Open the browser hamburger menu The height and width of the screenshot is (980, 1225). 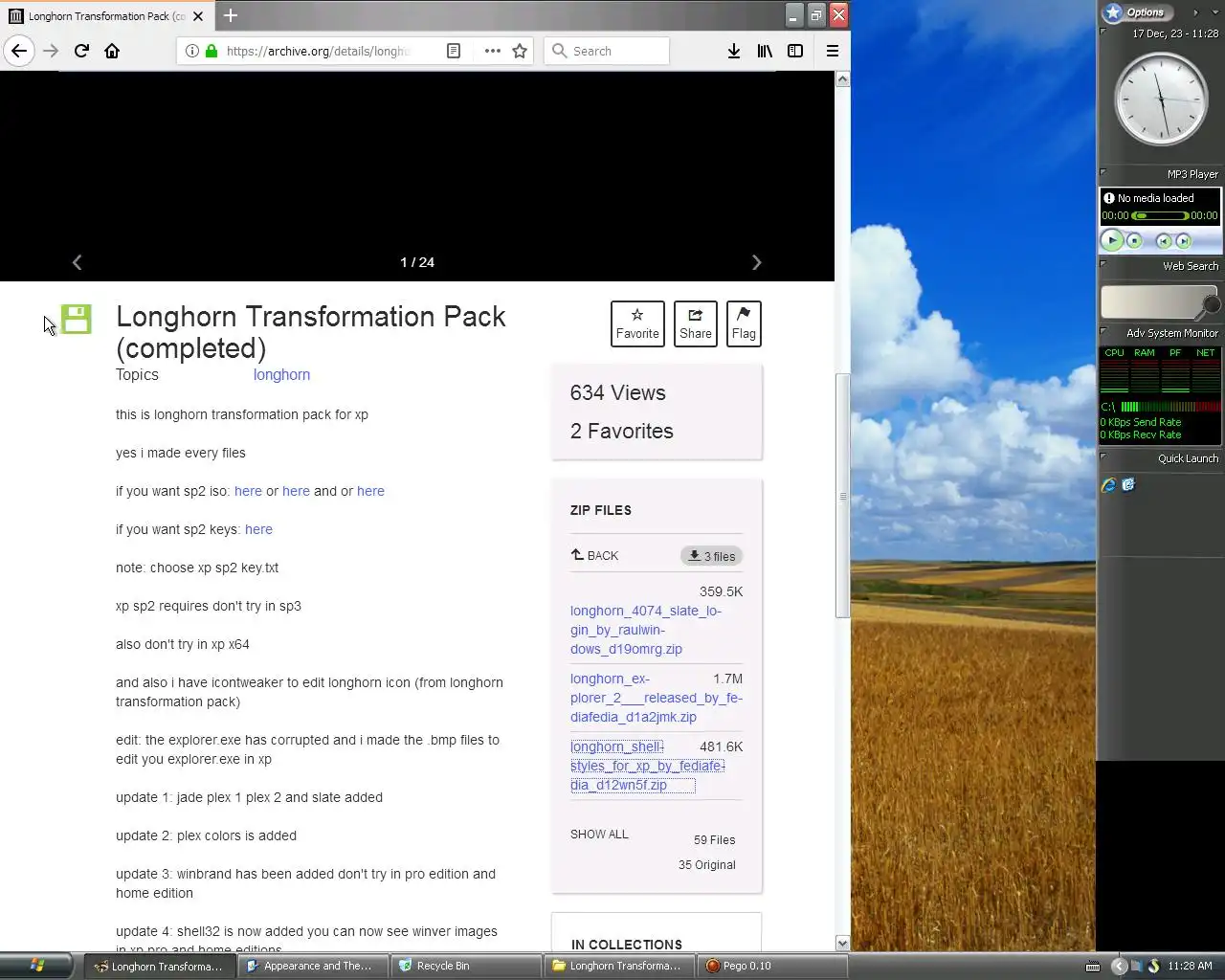tap(833, 51)
